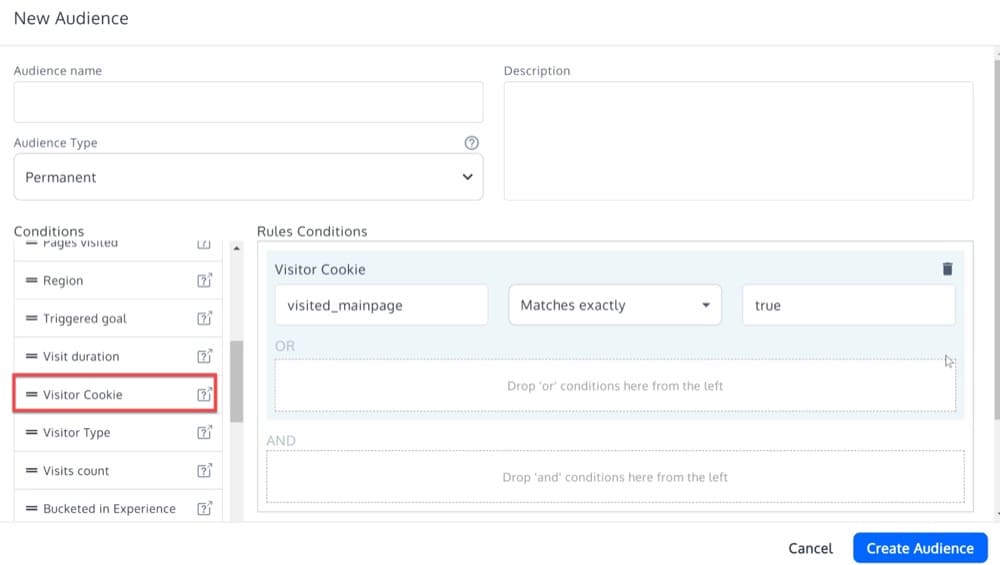The image size is (1000, 565).
Task: Open the Matches exactly operator dropdown
Action: tap(614, 305)
